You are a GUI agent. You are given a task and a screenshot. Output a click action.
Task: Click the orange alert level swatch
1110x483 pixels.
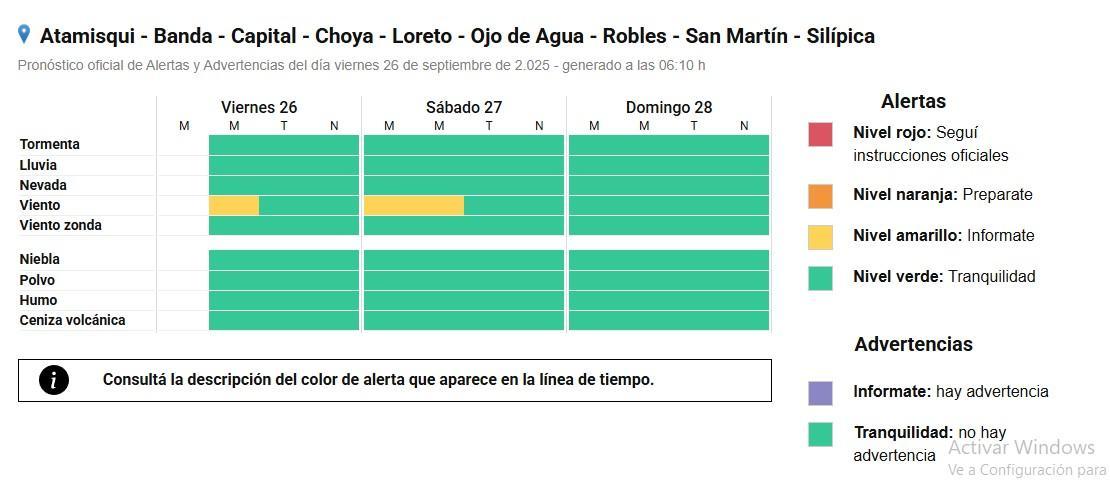[x=820, y=196]
